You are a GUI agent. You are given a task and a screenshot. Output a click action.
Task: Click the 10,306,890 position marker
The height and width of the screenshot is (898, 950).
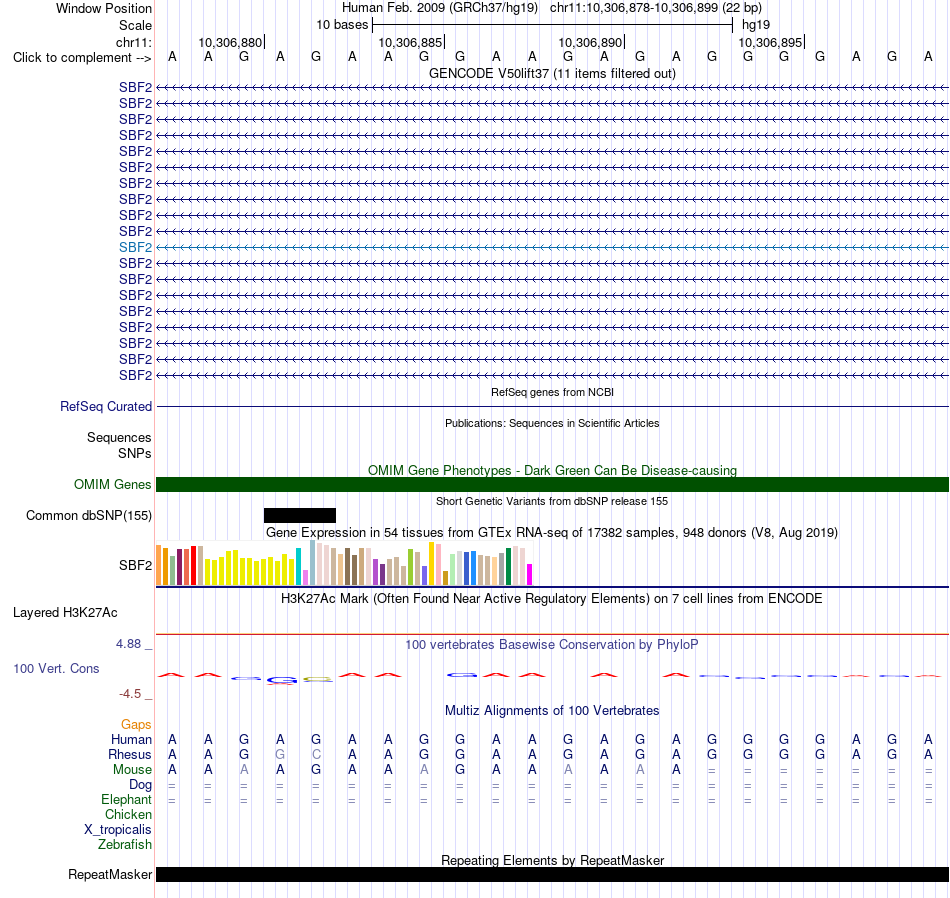tap(590, 42)
